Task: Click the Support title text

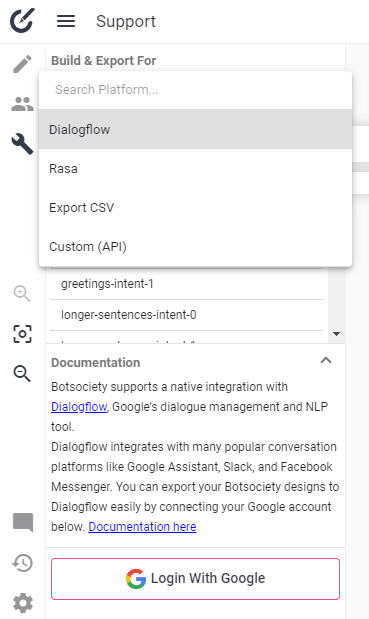Action: click(x=126, y=21)
